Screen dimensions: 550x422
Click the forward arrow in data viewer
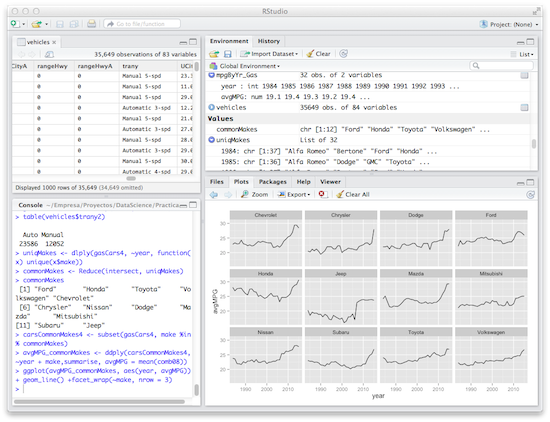tap(32, 54)
